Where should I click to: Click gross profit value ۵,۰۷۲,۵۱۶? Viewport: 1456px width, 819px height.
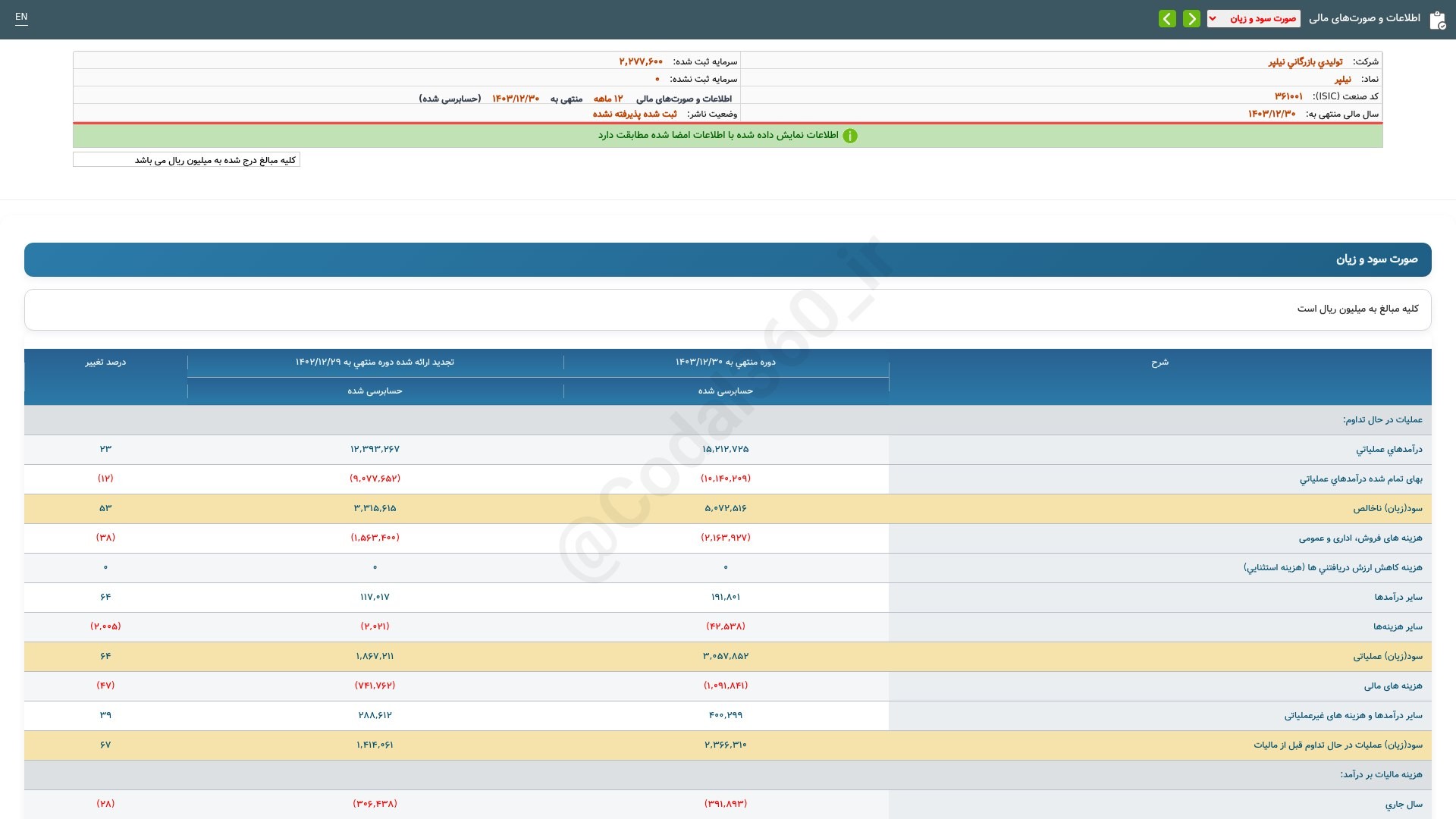pos(726,508)
